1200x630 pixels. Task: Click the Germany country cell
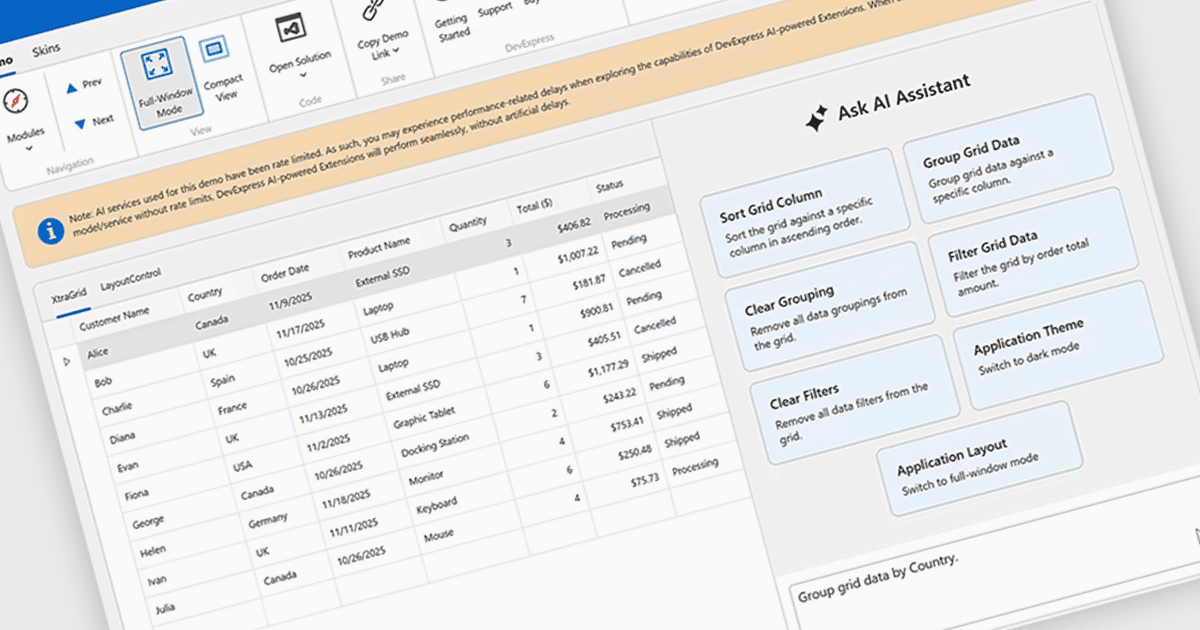pos(269,519)
